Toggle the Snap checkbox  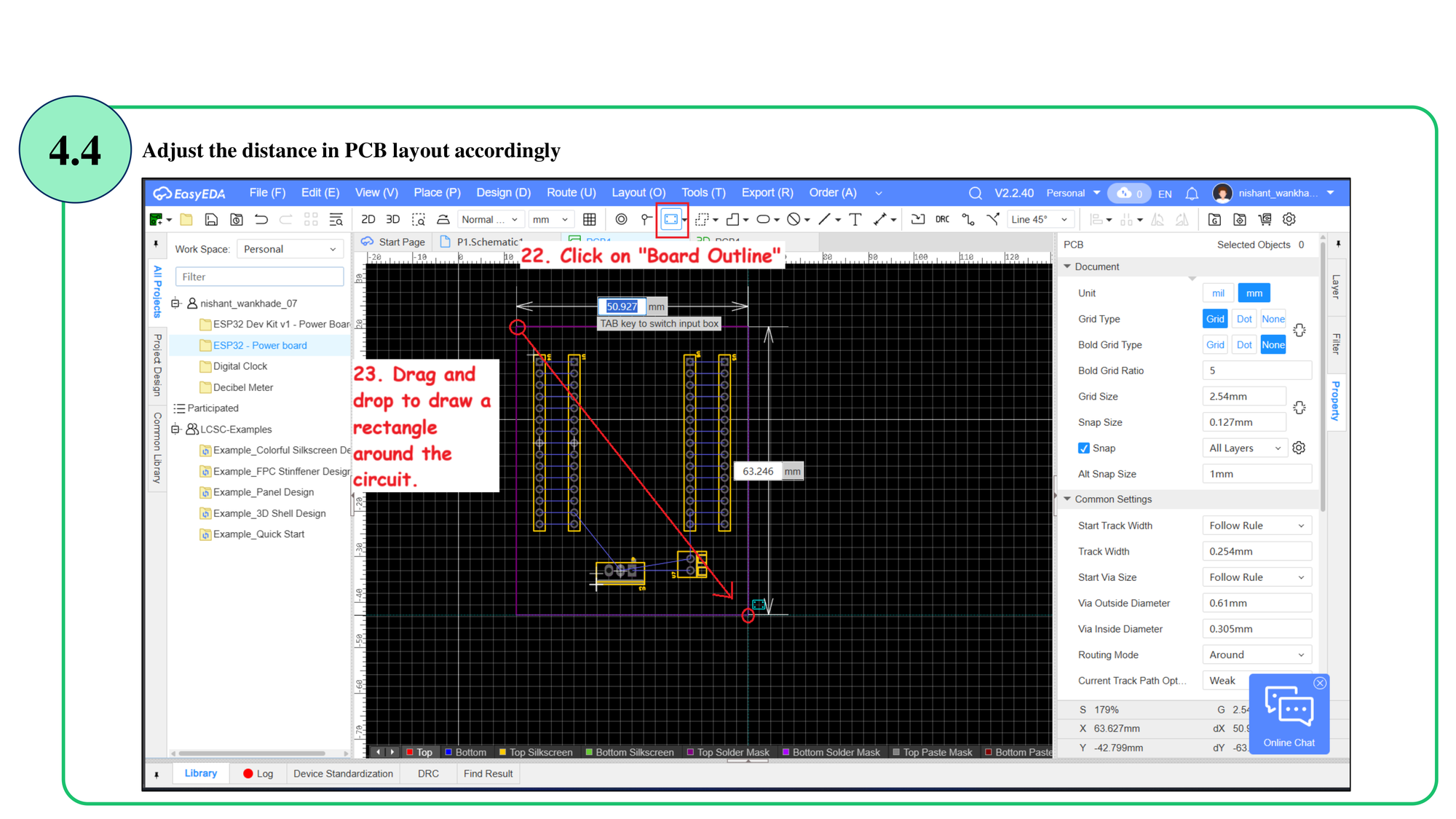click(1083, 448)
